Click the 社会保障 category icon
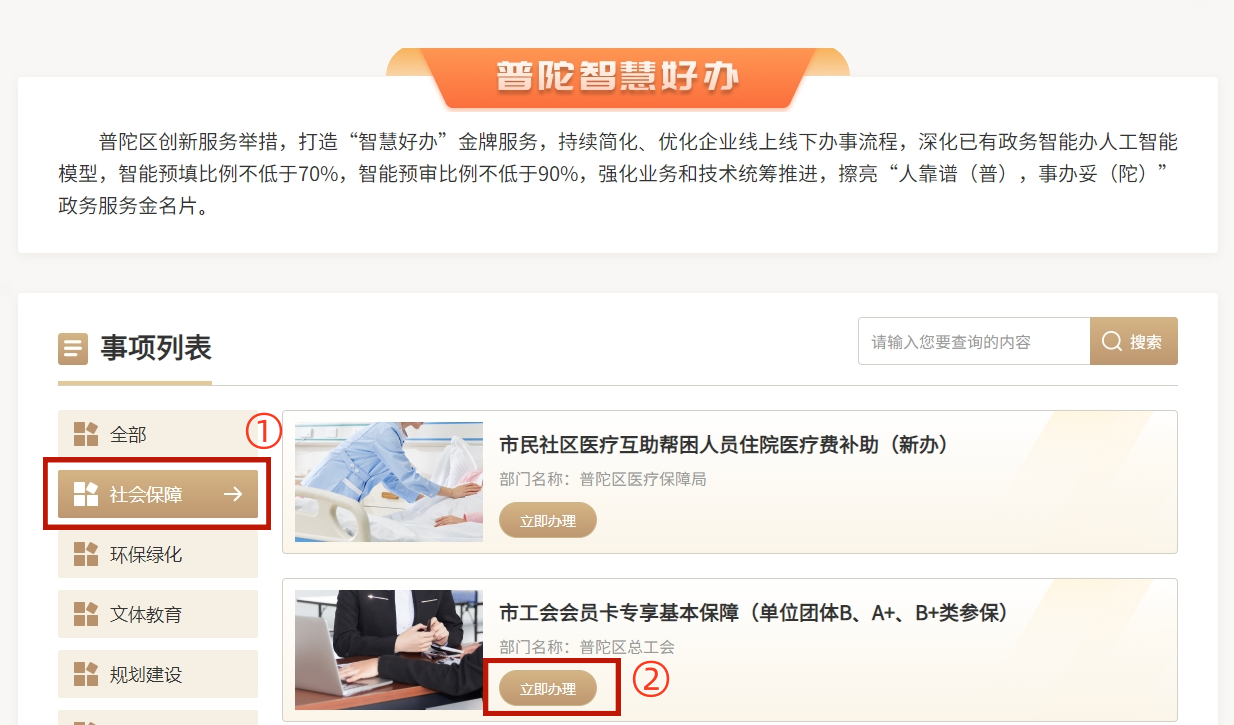The image size is (1234, 725). tap(86, 494)
